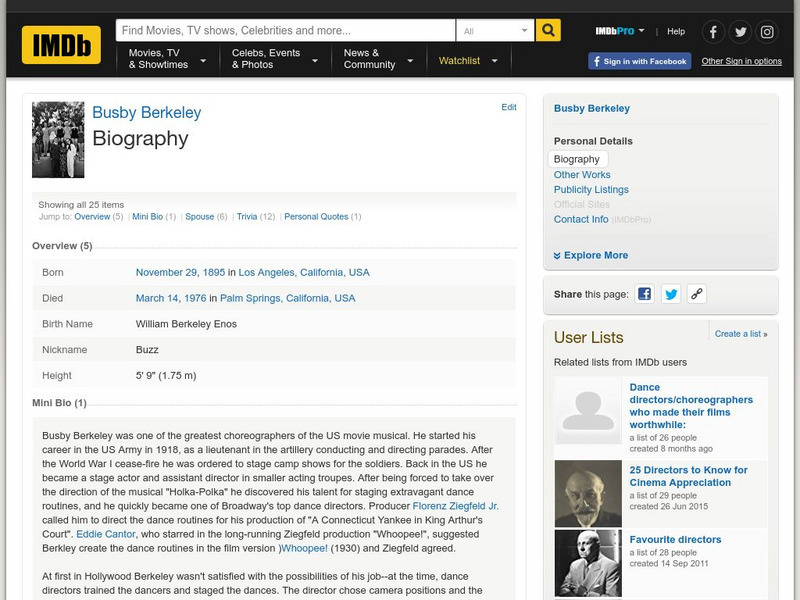Open the March 14 death date link
The height and width of the screenshot is (600, 800).
(157, 298)
